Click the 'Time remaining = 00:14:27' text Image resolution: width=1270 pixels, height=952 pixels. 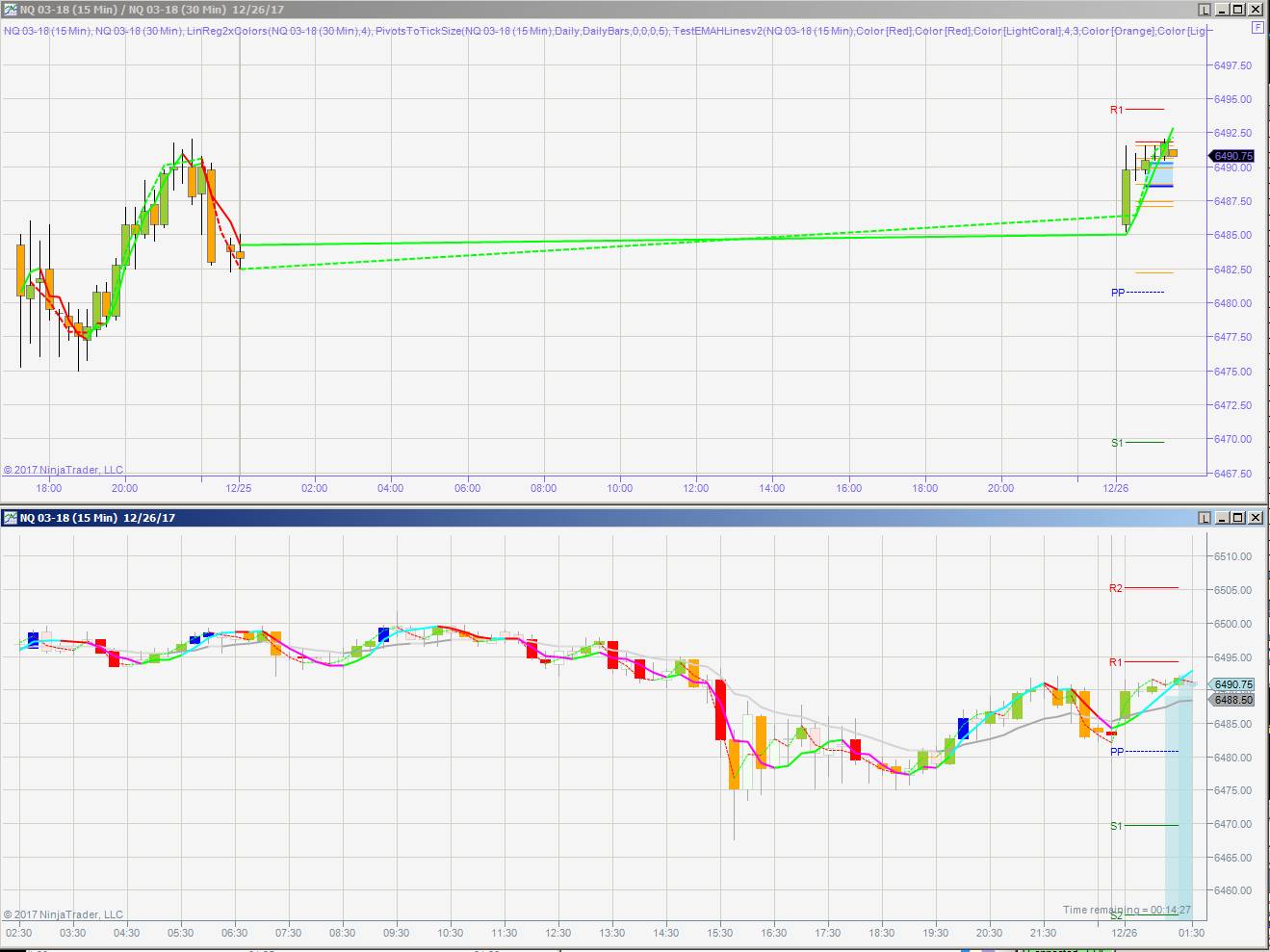click(x=1127, y=910)
